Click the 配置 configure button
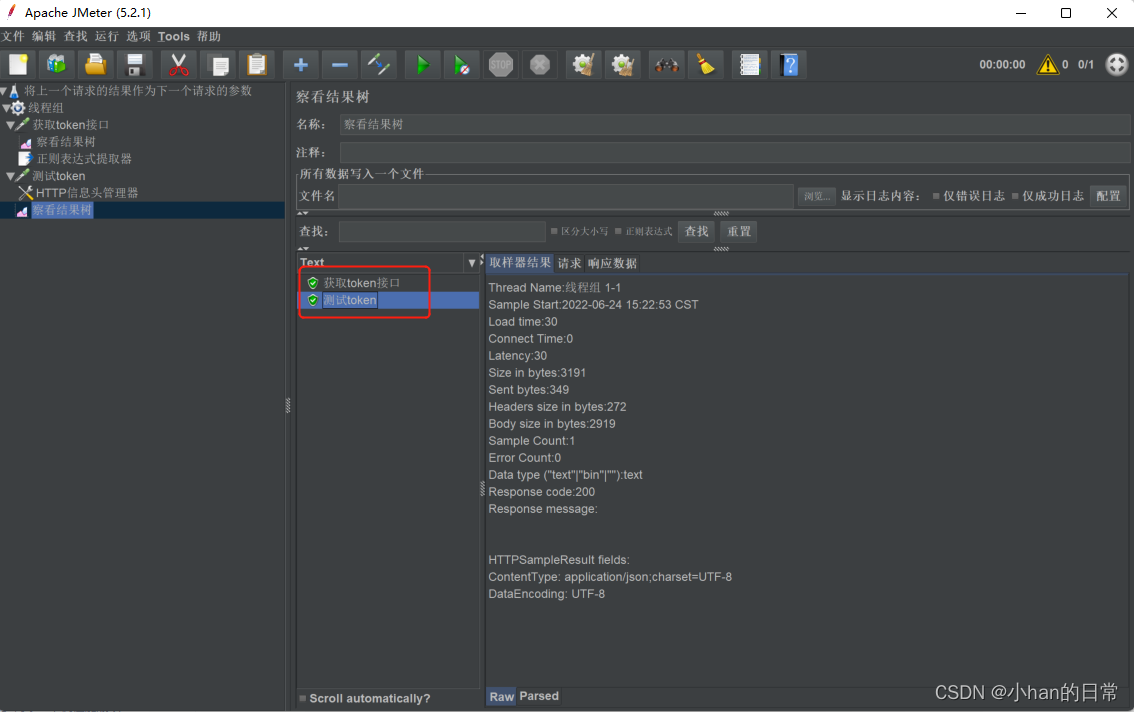 [1108, 196]
